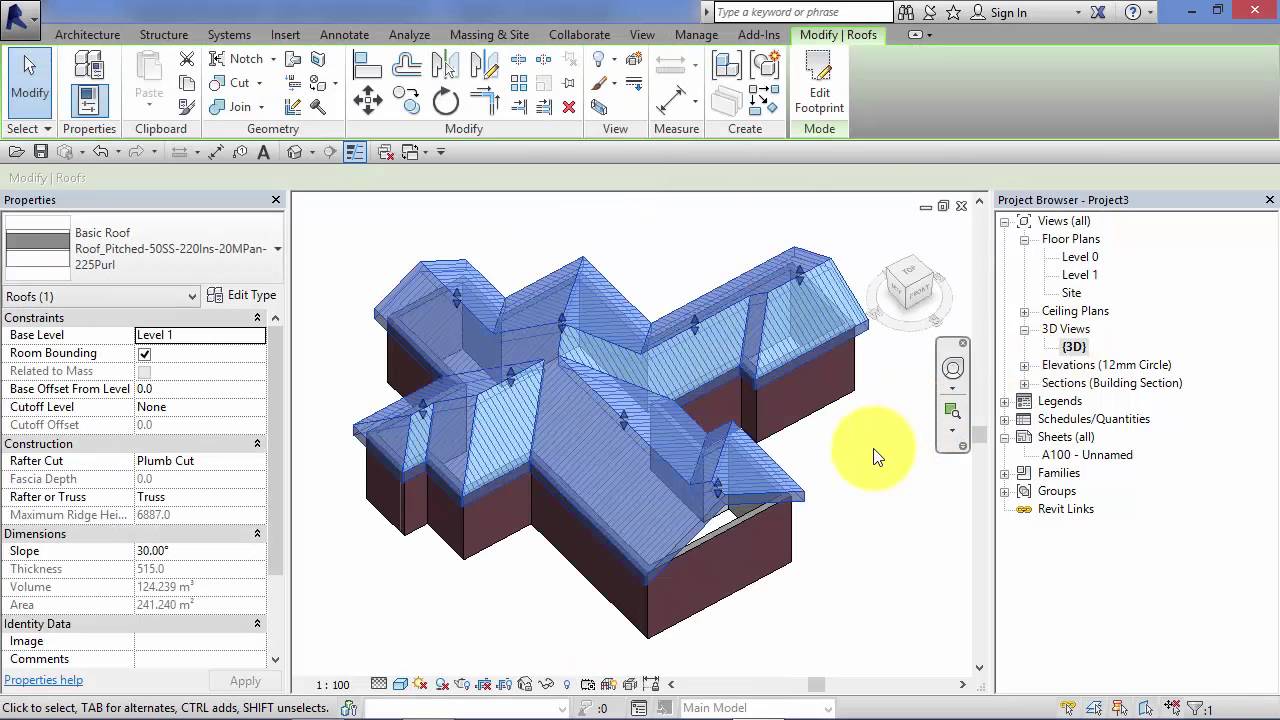This screenshot has height=720, width=1280.
Task: Click the Detail Level icon in view control bar
Action: 379,684
